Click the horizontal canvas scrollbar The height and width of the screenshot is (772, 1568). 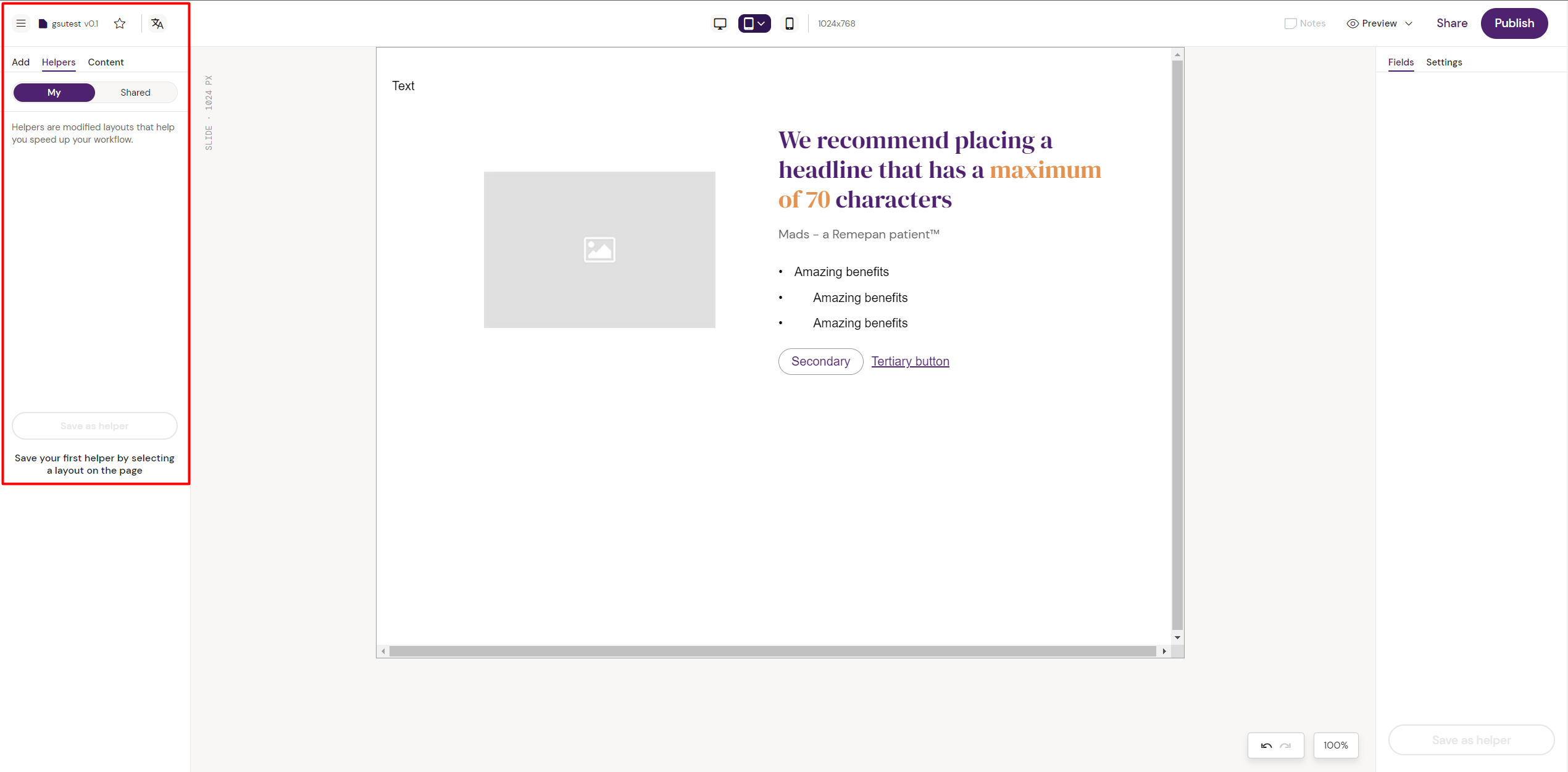coord(772,651)
